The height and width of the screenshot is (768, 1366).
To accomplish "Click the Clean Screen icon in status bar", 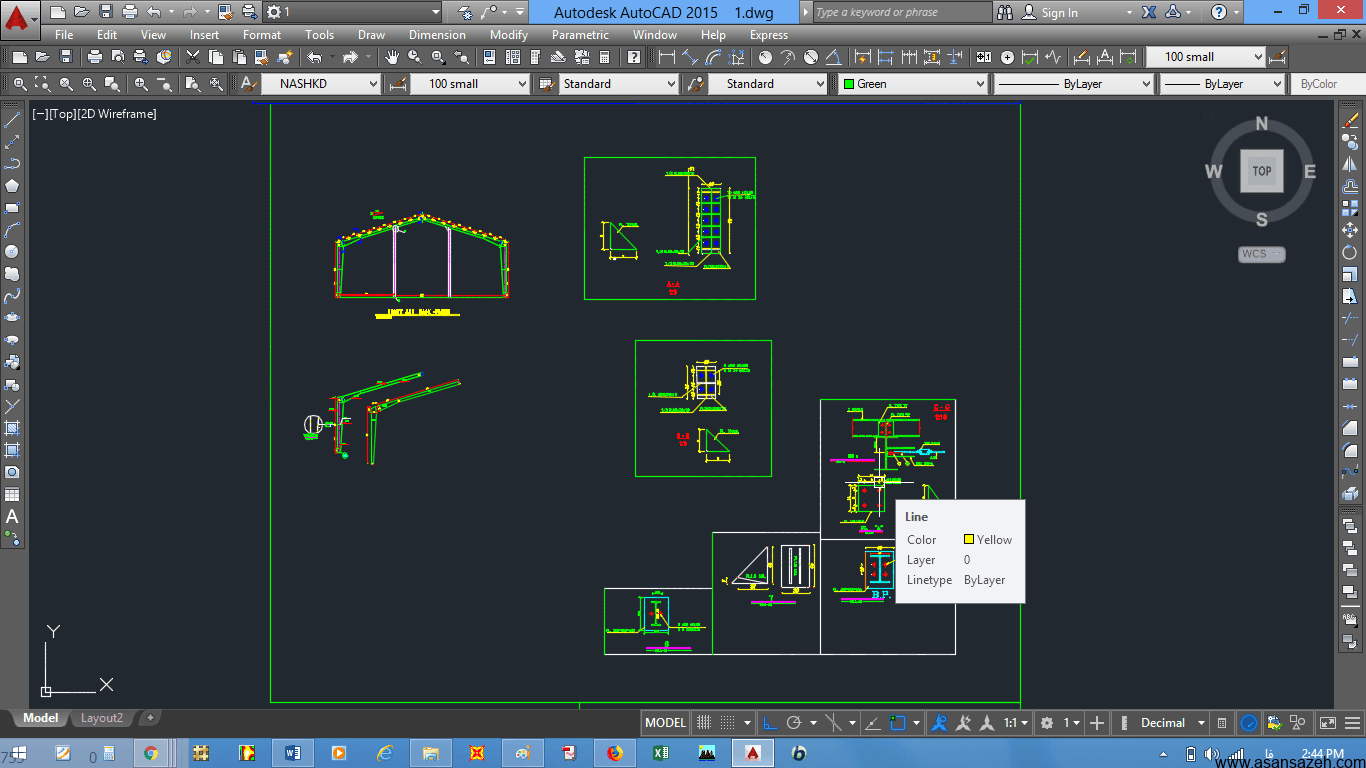I will pos(1327,723).
